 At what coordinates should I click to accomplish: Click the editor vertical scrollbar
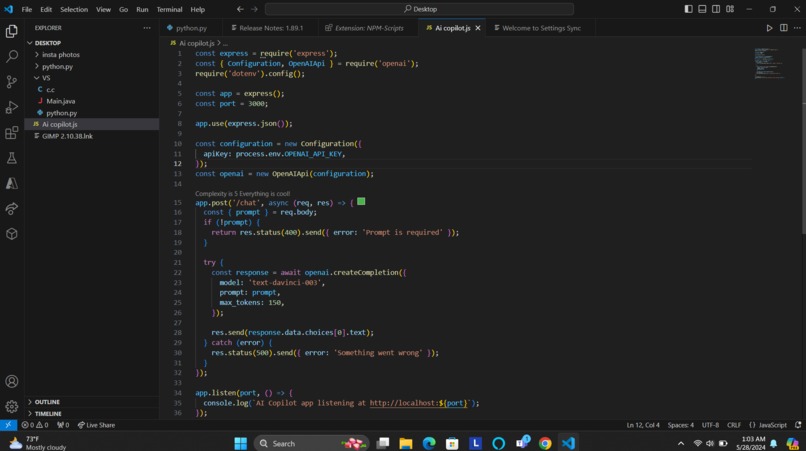[x=802, y=141]
